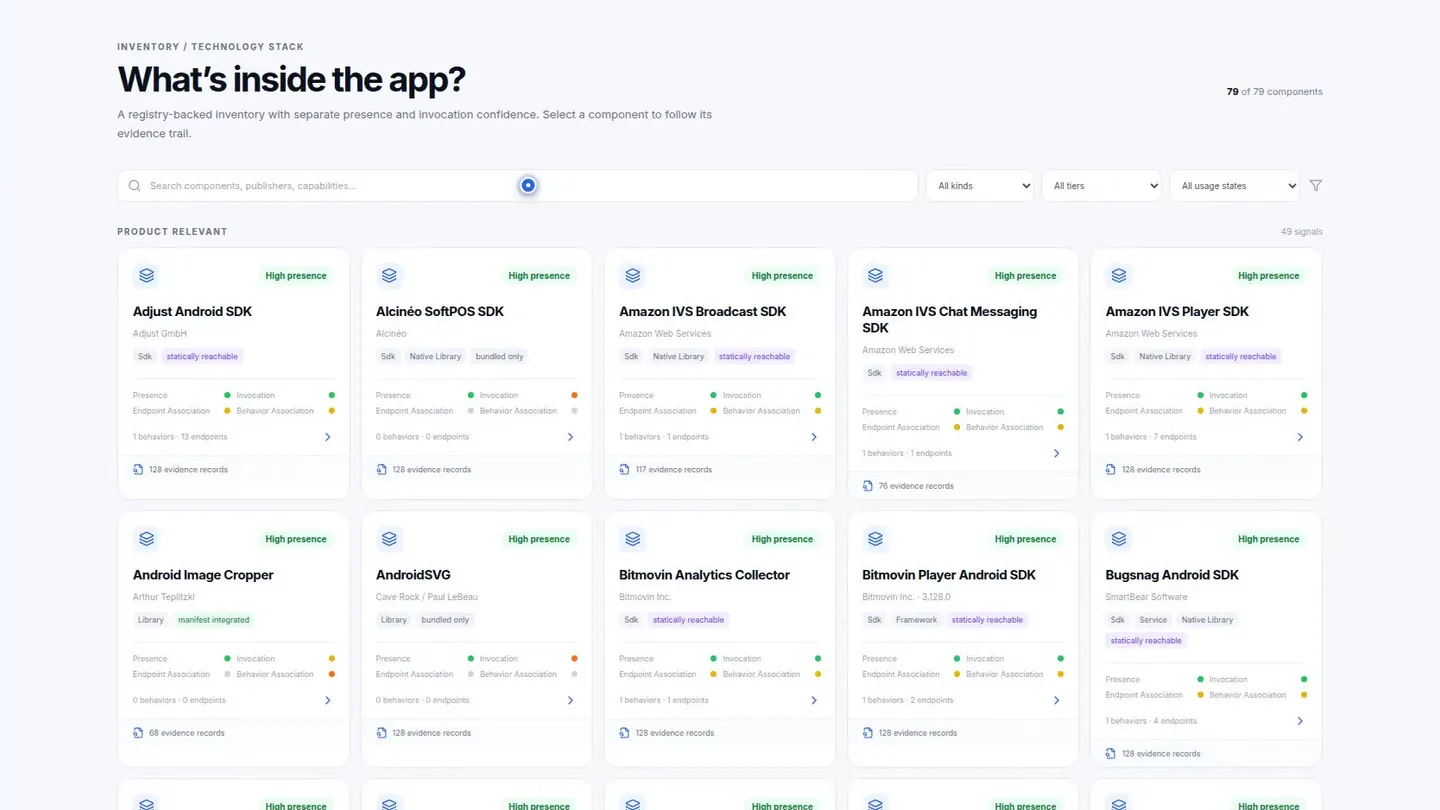The width and height of the screenshot is (1440, 810).
Task: Expand Amazon IVS Broadcast SDK behaviors chevron
Action: coord(813,437)
